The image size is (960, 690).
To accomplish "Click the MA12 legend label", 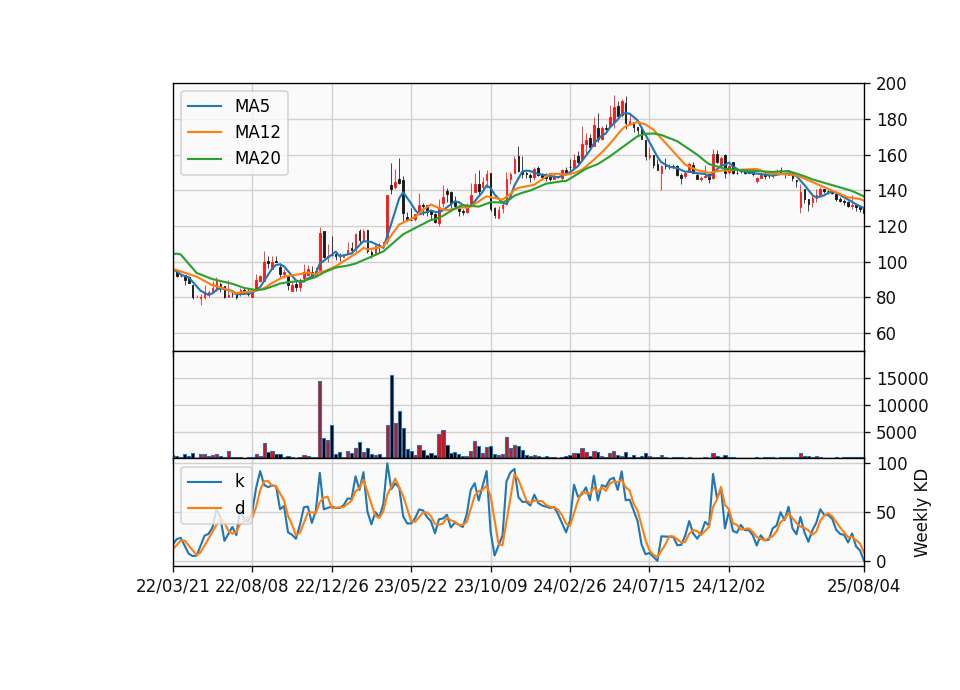I will [257, 132].
